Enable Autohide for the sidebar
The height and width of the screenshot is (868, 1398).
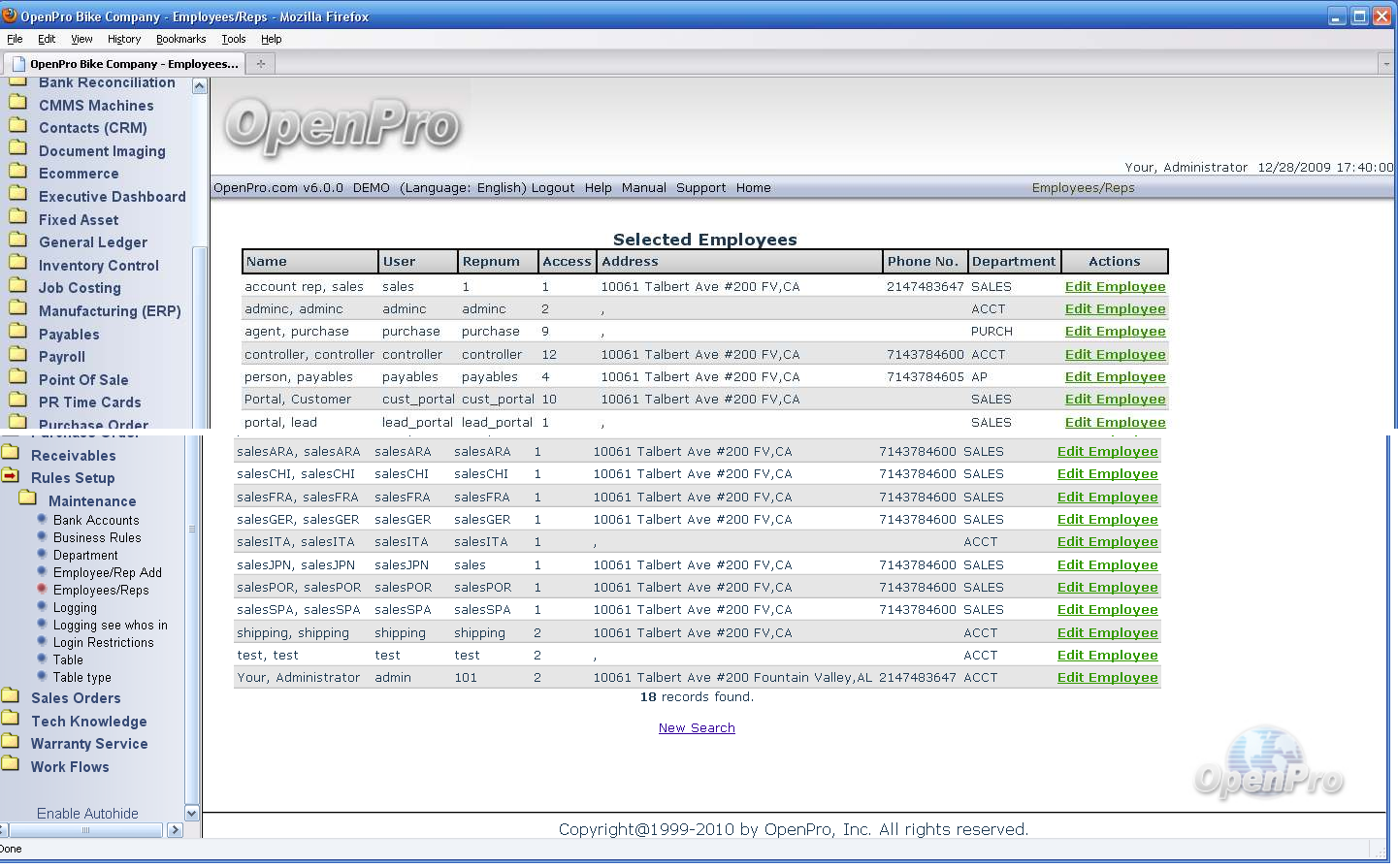(x=87, y=814)
